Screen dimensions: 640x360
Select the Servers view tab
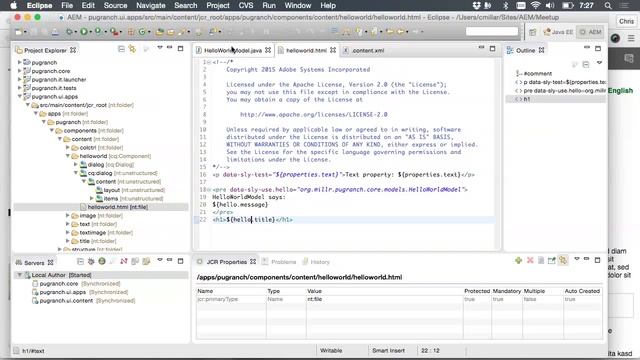tap(34, 262)
